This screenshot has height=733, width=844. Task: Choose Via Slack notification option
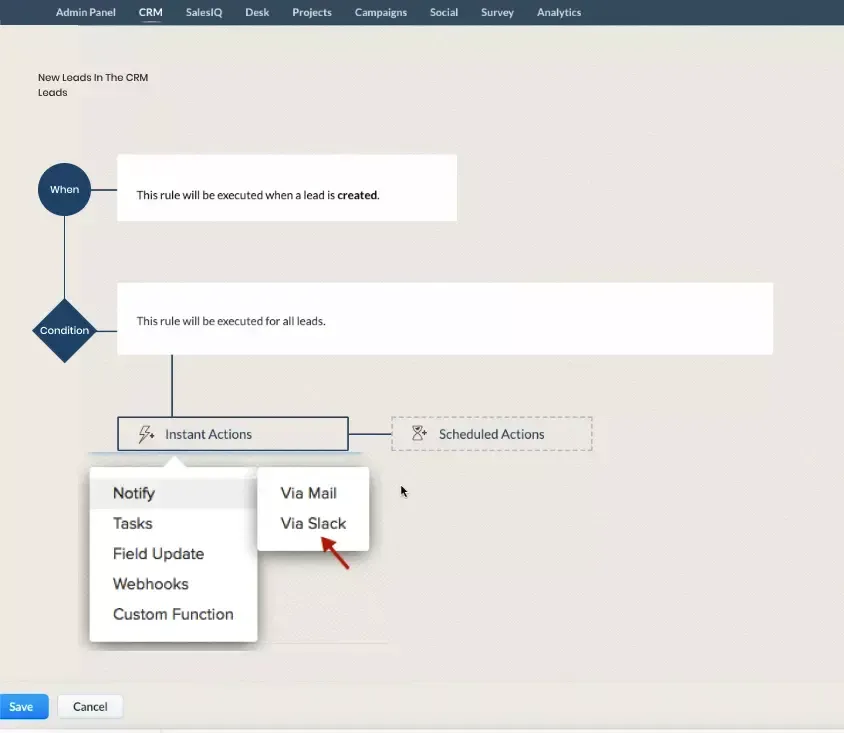(312, 523)
